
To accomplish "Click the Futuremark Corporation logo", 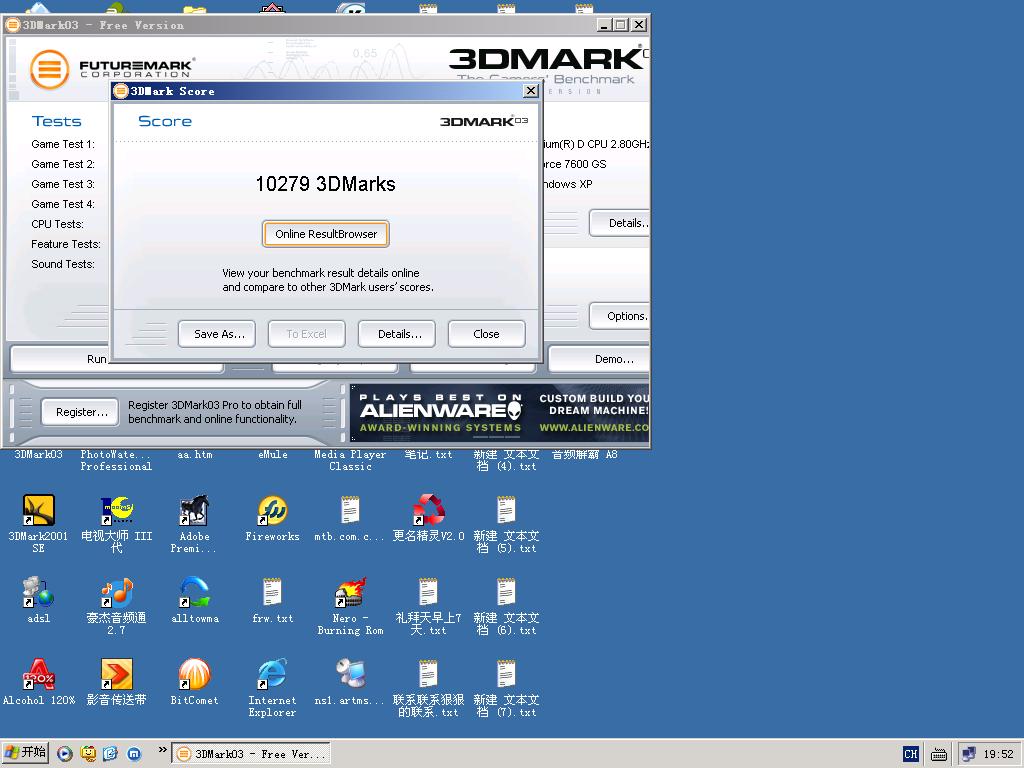I will pos(112,69).
